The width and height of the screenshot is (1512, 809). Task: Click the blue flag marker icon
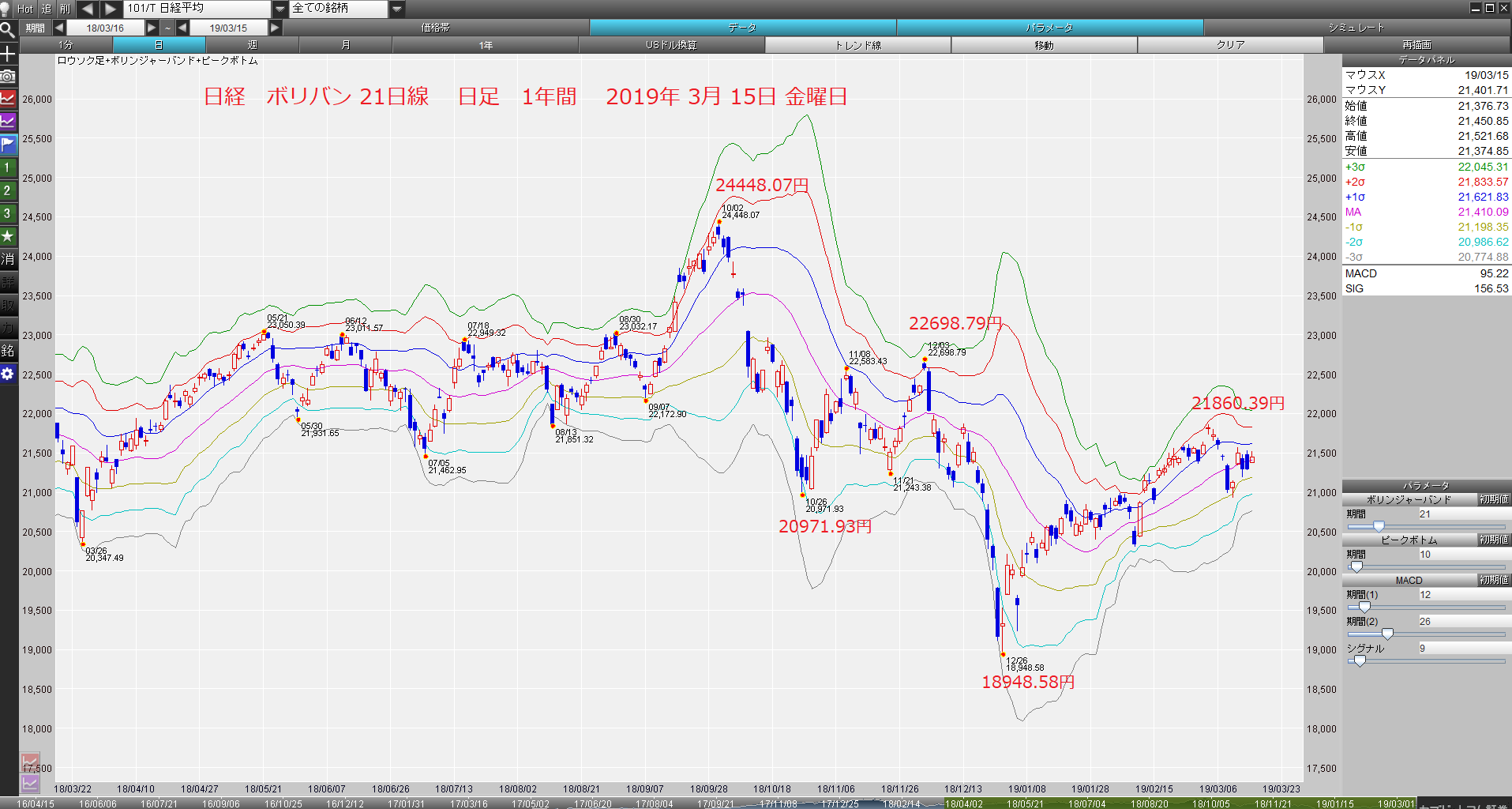tap(8, 145)
